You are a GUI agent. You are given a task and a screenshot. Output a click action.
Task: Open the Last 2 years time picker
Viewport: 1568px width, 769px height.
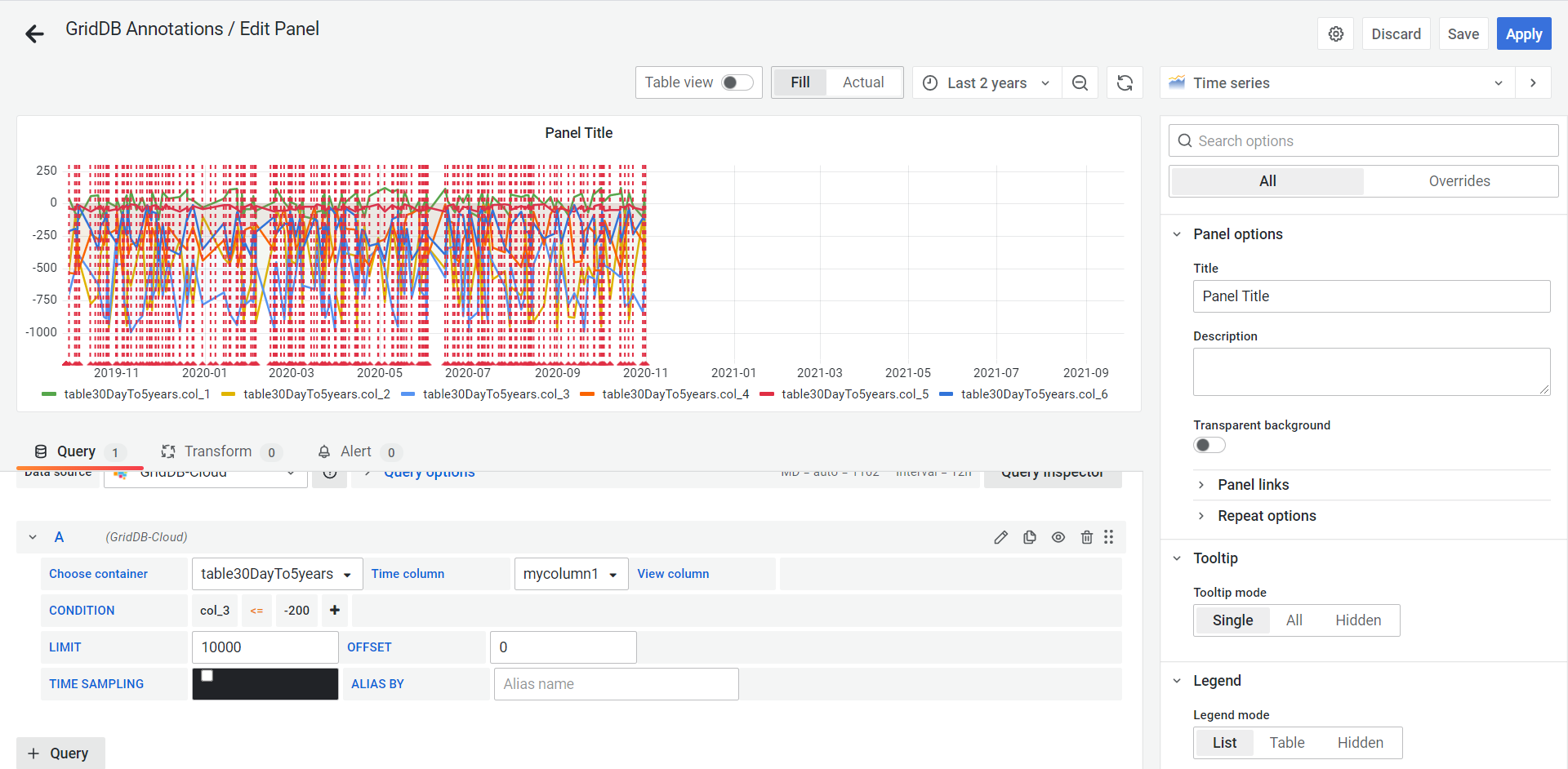987,83
